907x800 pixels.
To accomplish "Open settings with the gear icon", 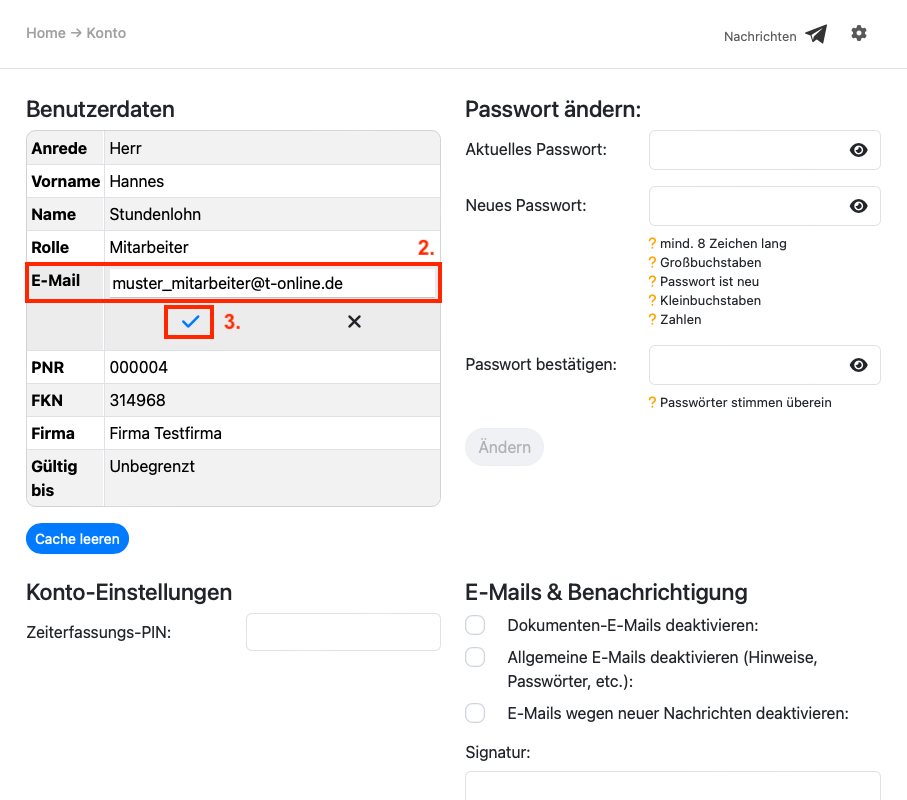I will point(859,34).
